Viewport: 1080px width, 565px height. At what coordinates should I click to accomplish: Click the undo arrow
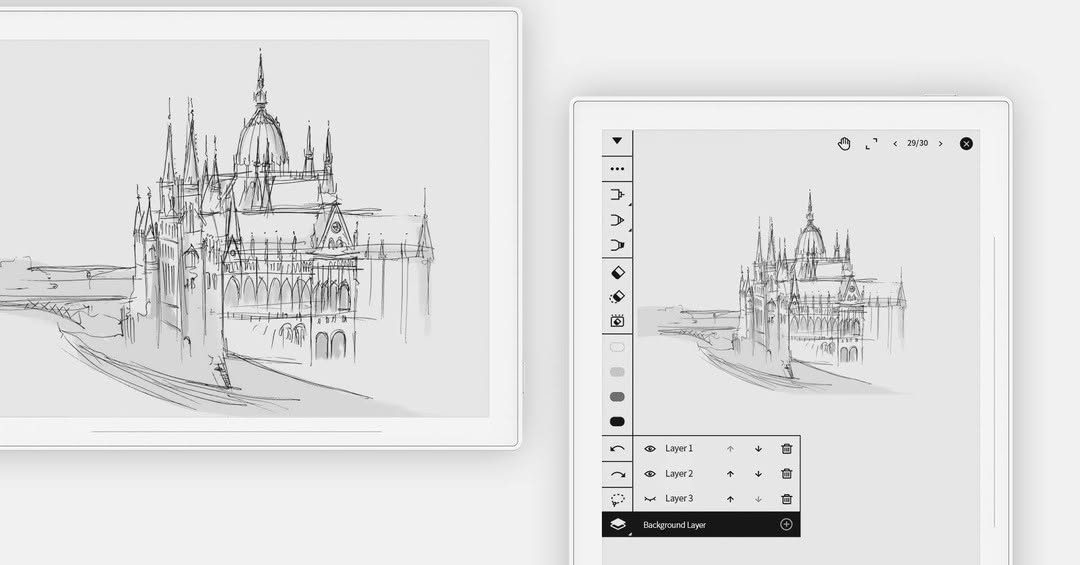click(x=618, y=449)
